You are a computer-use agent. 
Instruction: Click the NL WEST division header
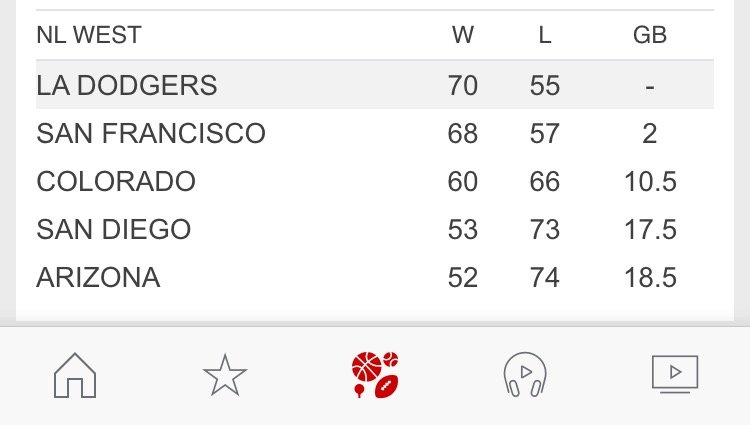pos(89,35)
